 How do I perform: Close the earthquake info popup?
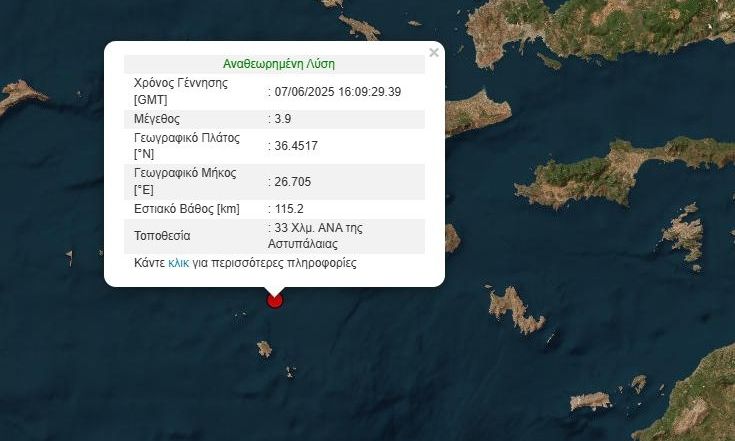(x=433, y=53)
